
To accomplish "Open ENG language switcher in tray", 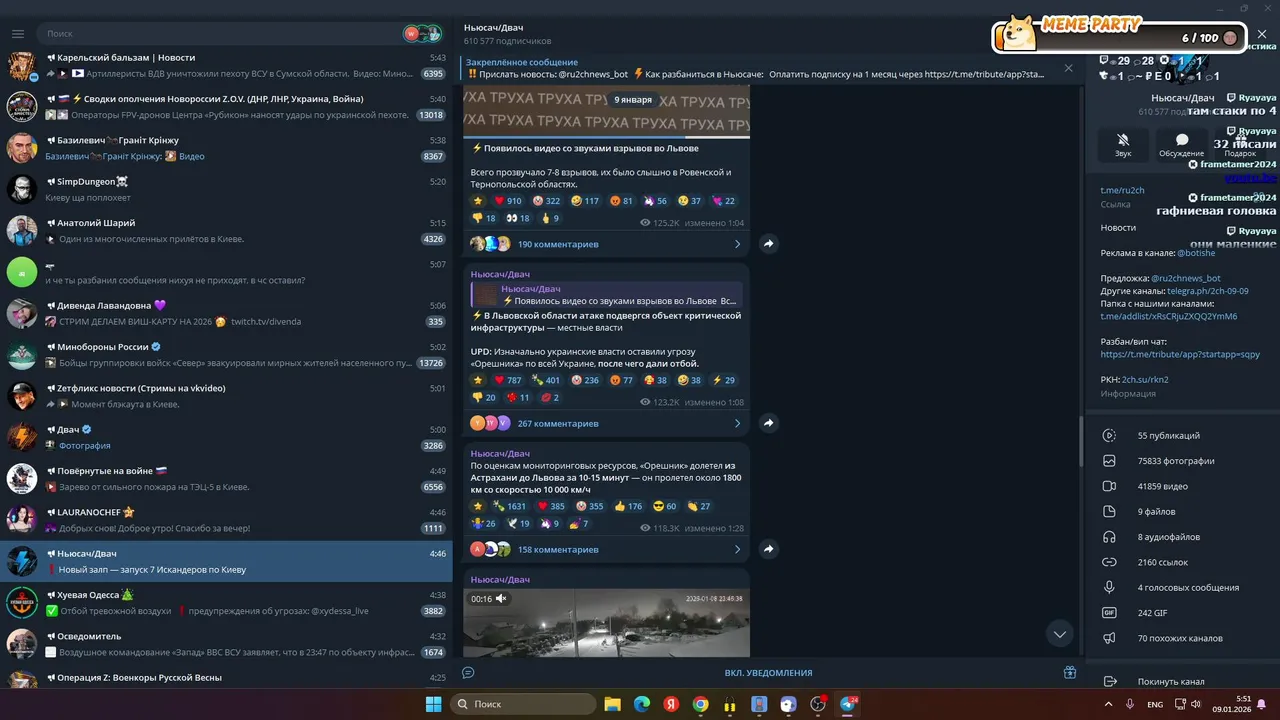I will (x=1155, y=704).
